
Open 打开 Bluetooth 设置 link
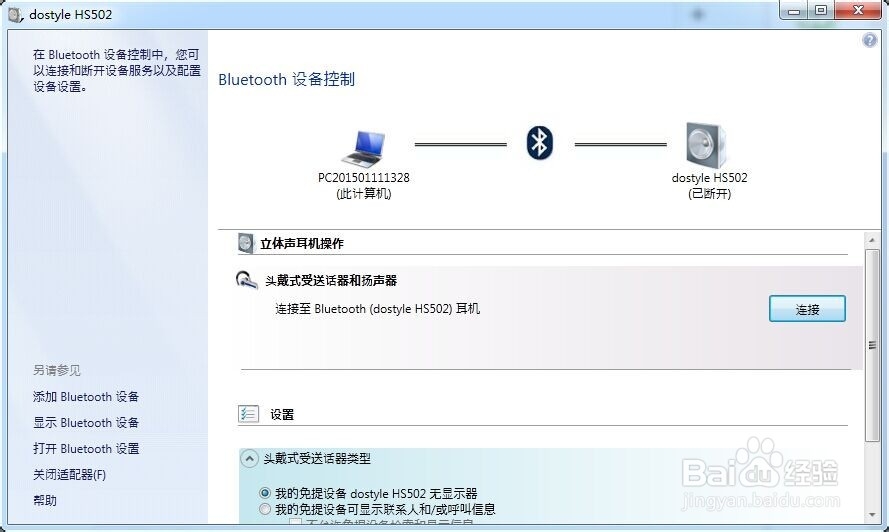86,449
